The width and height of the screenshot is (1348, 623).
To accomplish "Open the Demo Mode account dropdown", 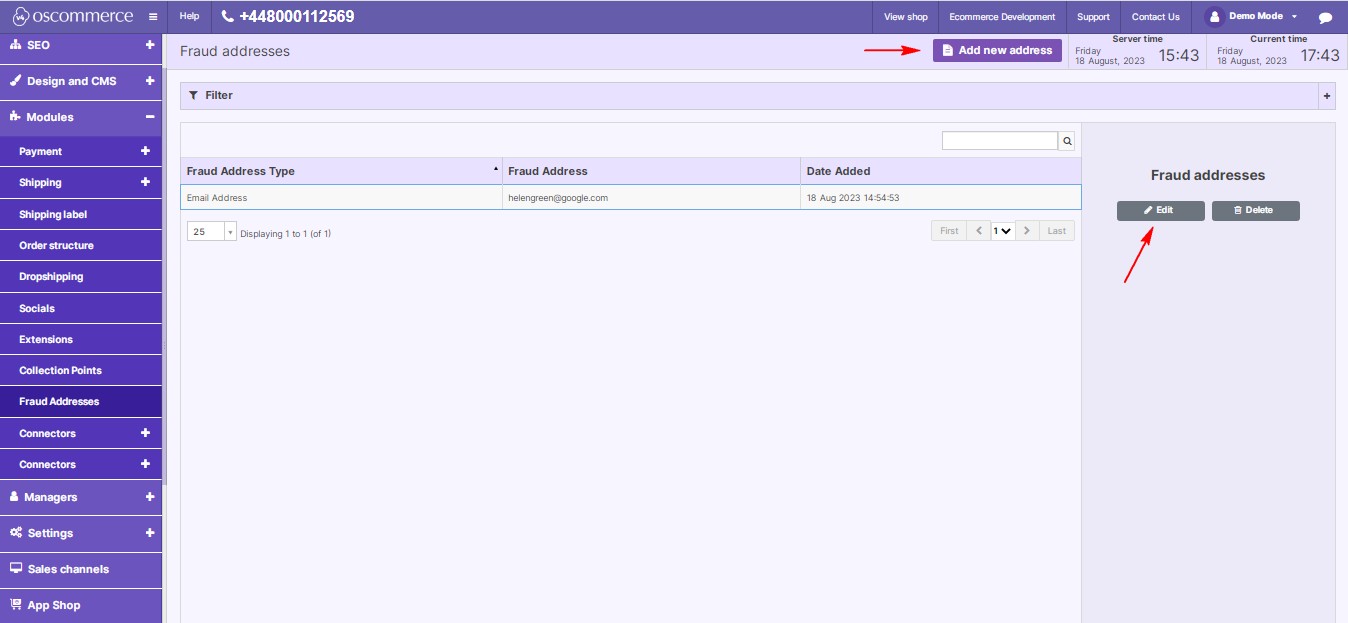I will pos(1250,17).
